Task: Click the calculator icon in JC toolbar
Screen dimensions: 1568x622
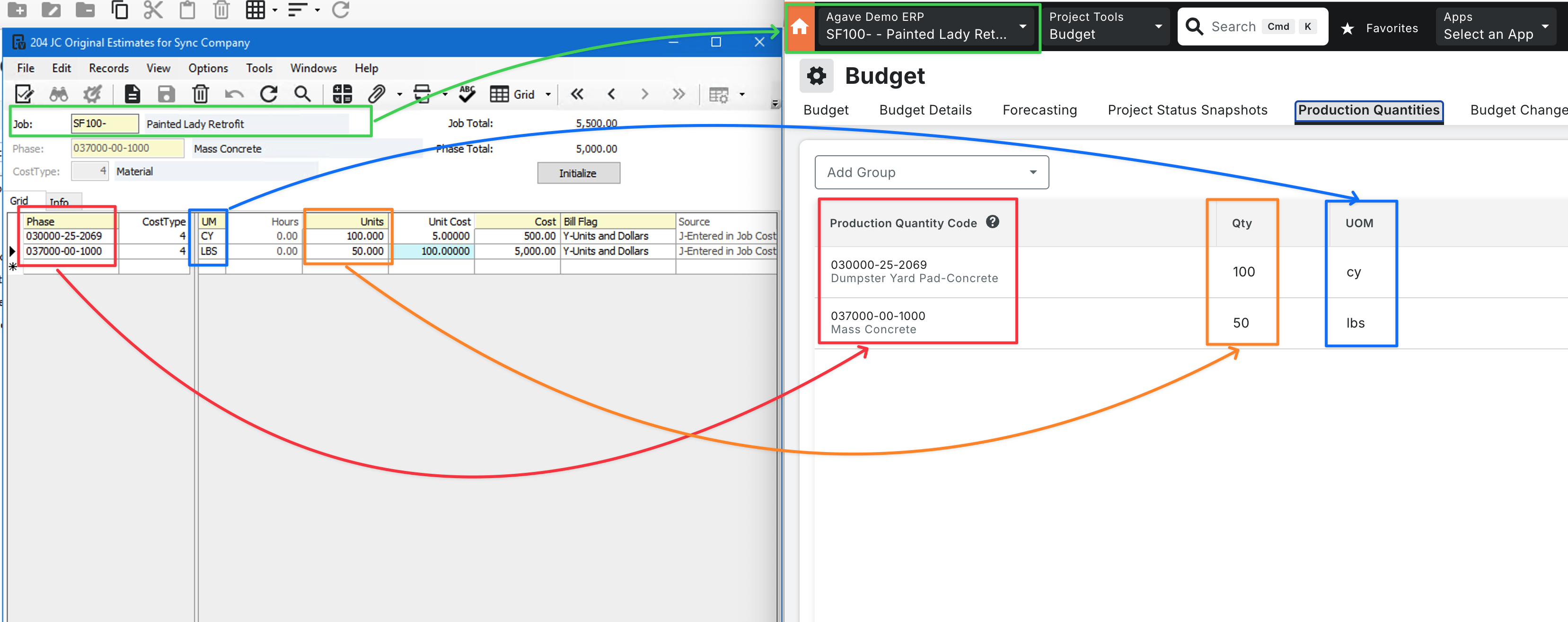Action: (x=342, y=94)
